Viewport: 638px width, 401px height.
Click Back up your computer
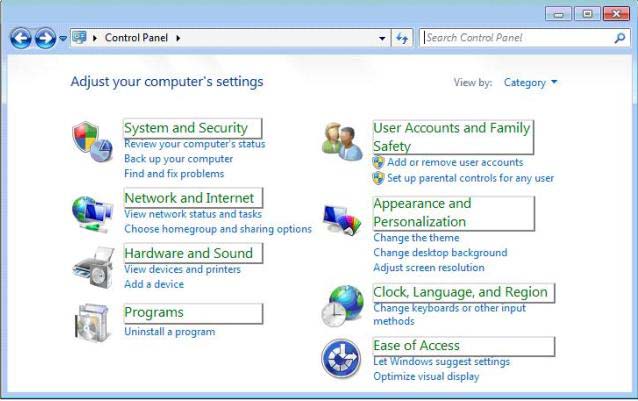[179, 159]
